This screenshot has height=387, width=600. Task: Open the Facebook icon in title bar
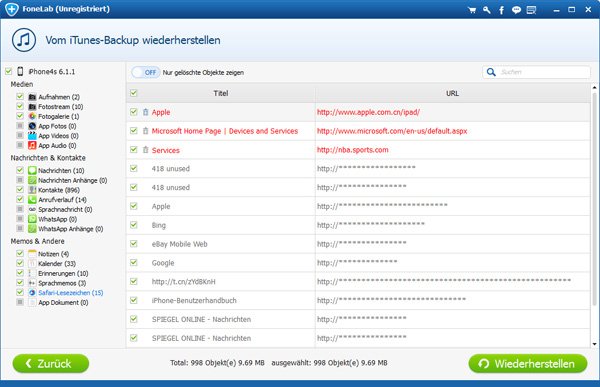coord(501,10)
